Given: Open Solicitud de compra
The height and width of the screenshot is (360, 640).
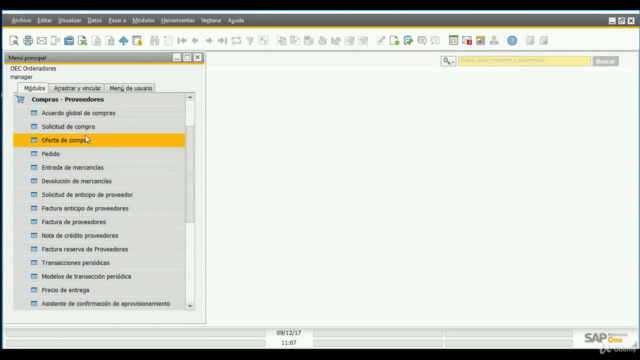Looking at the screenshot, I should (x=99, y=127).
